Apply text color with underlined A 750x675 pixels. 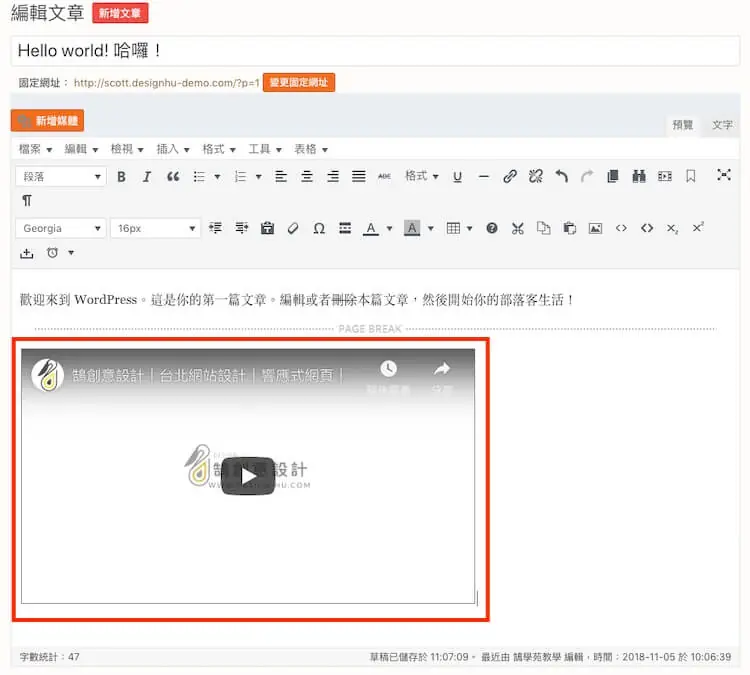pyautogui.click(x=371, y=229)
